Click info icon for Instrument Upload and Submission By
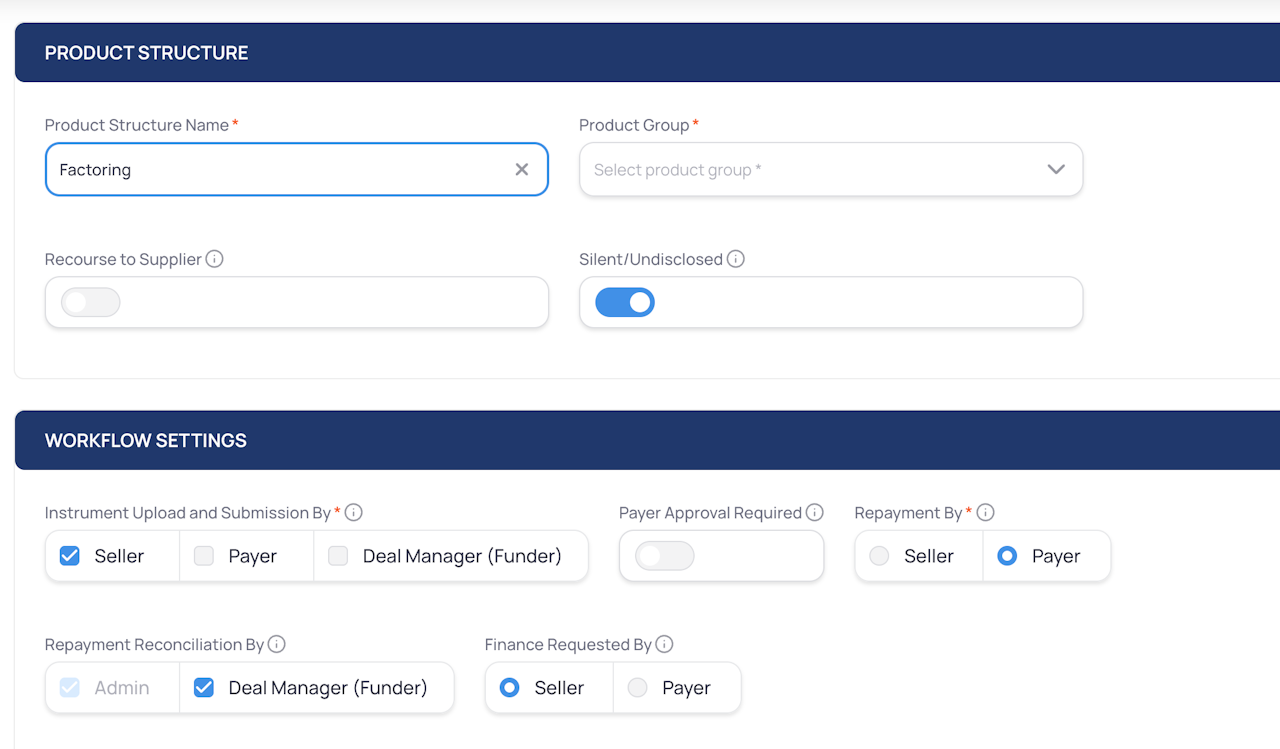This screenshot has height=749, width=1280. 354,513
